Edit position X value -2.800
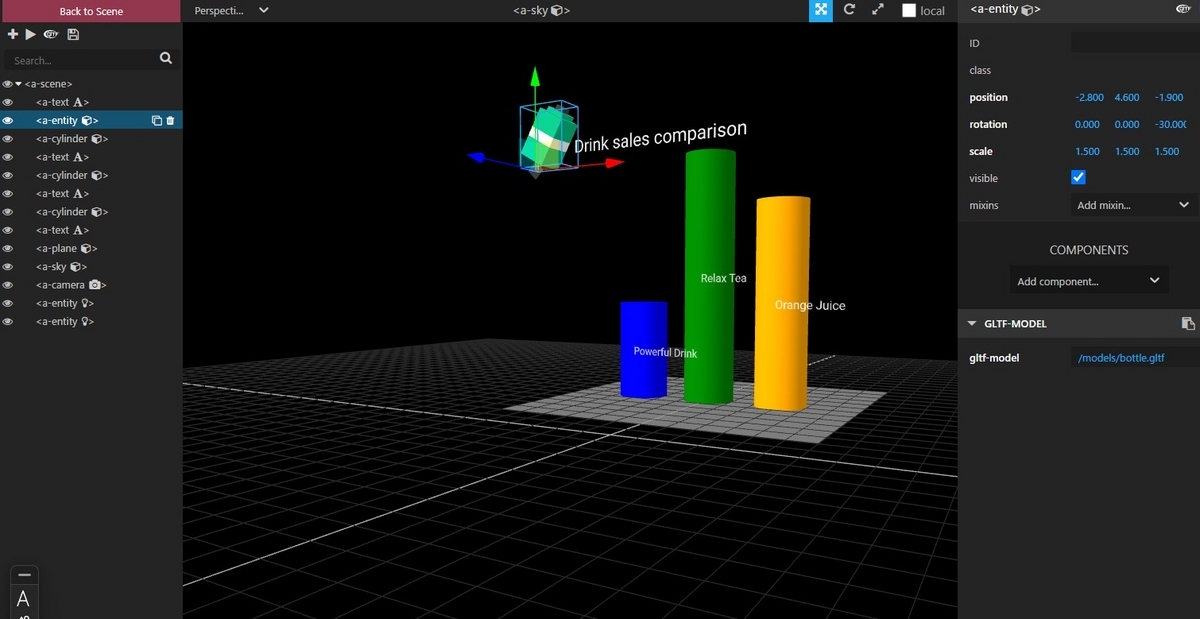Image resolution: width=1200 pixels, height=619 pixels. (x=1089, y=98)
